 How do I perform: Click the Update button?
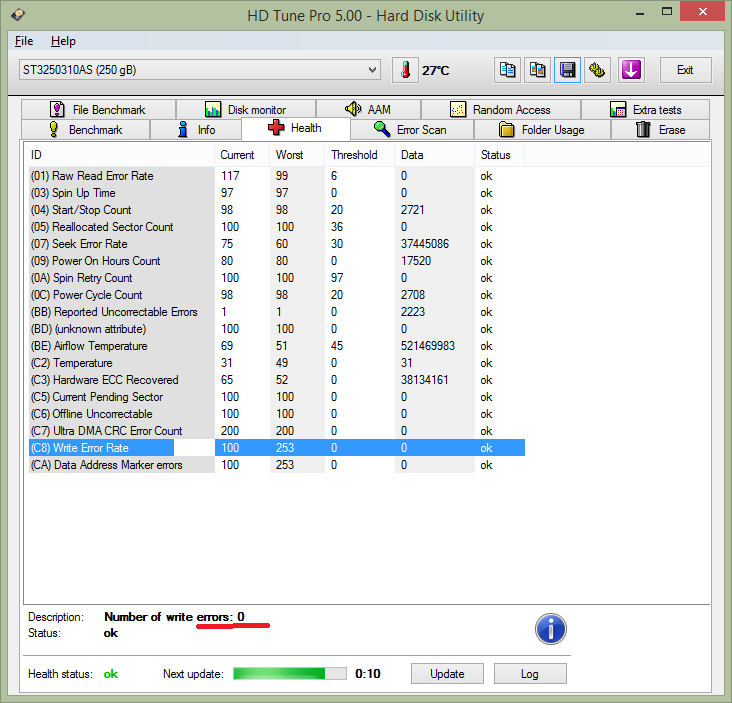447,674
